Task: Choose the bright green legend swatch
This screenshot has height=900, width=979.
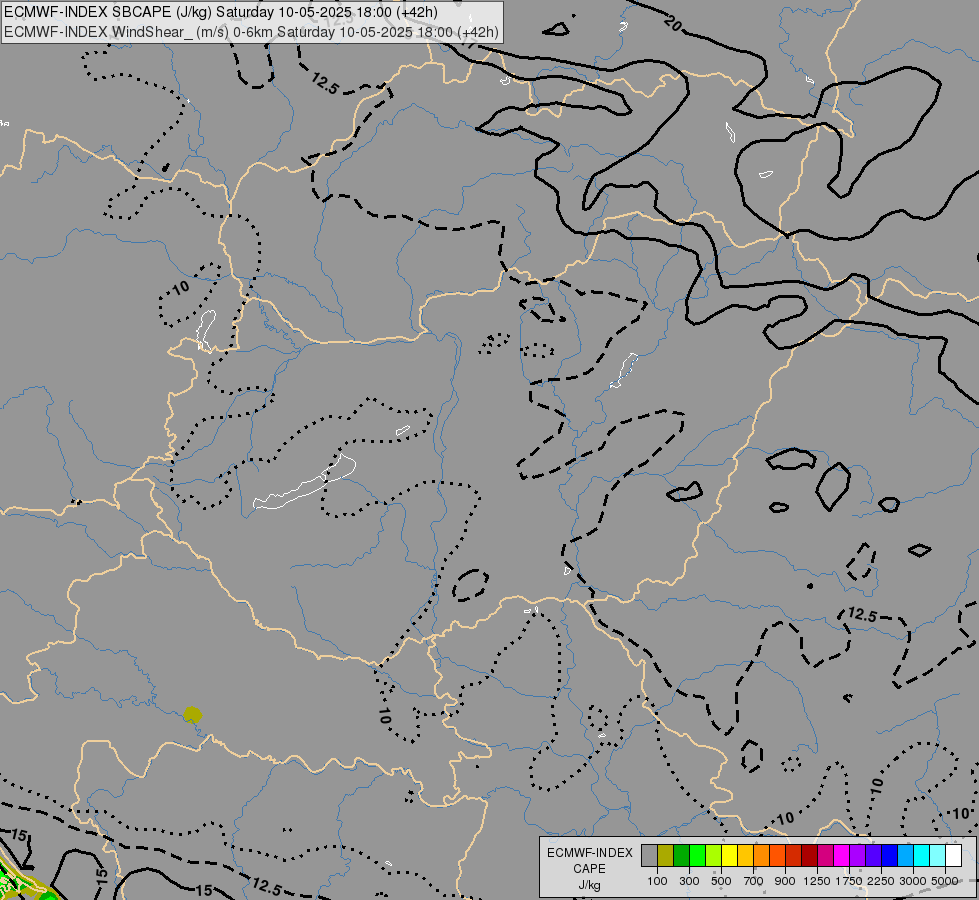Action: pyautogui.click(x=697, y=856)
